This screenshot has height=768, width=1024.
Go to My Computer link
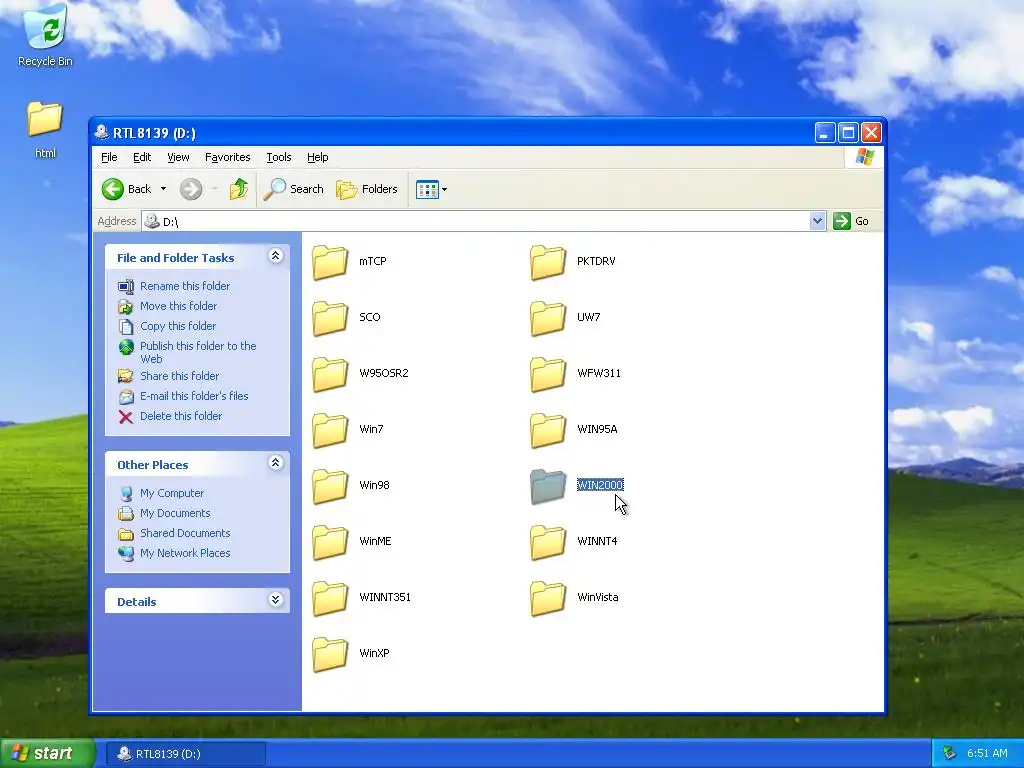click(x=172, y=493)
